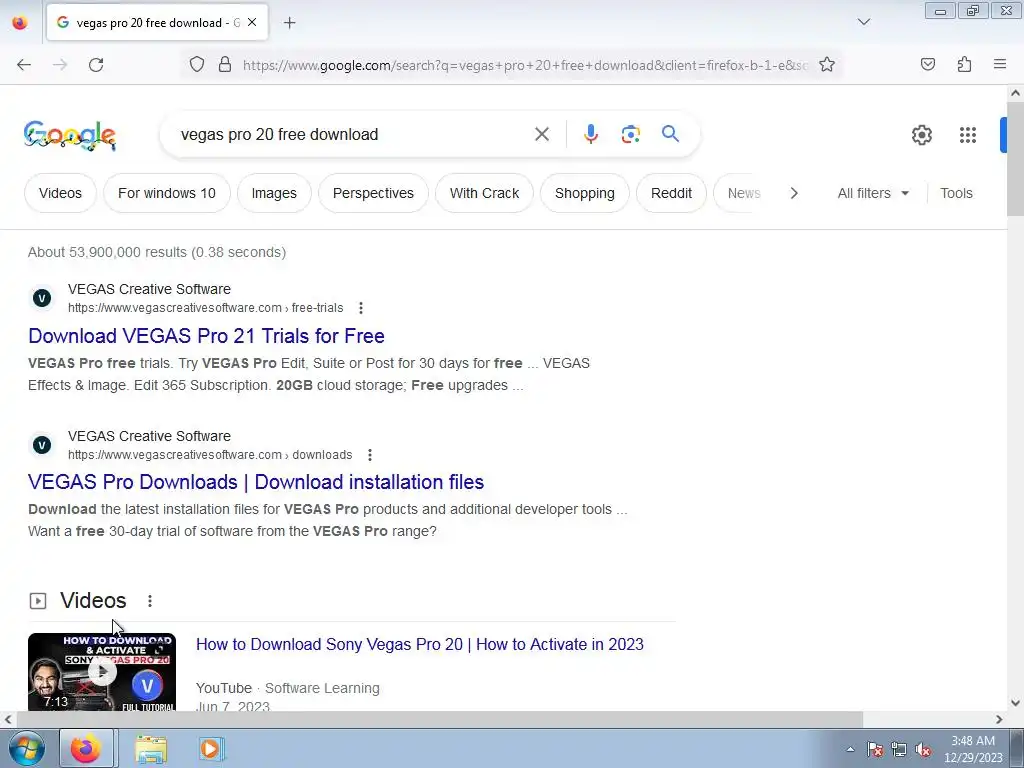Clear the search box with the X icon
The width and height of the screenshot is (1024, 768).
[541, 135]
